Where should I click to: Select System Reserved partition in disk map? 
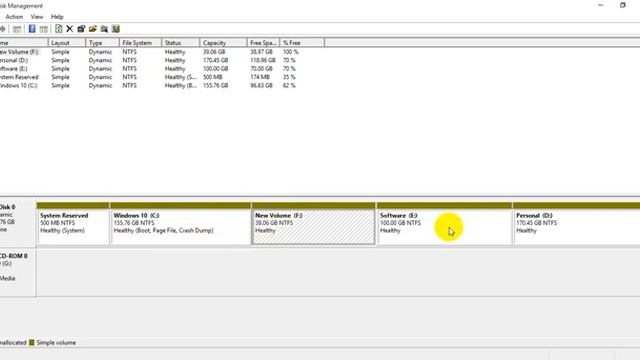(x=73, y=223)
